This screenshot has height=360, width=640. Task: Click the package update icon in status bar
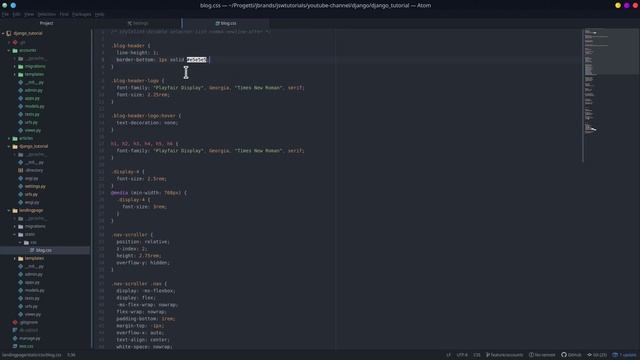point(615,355)
